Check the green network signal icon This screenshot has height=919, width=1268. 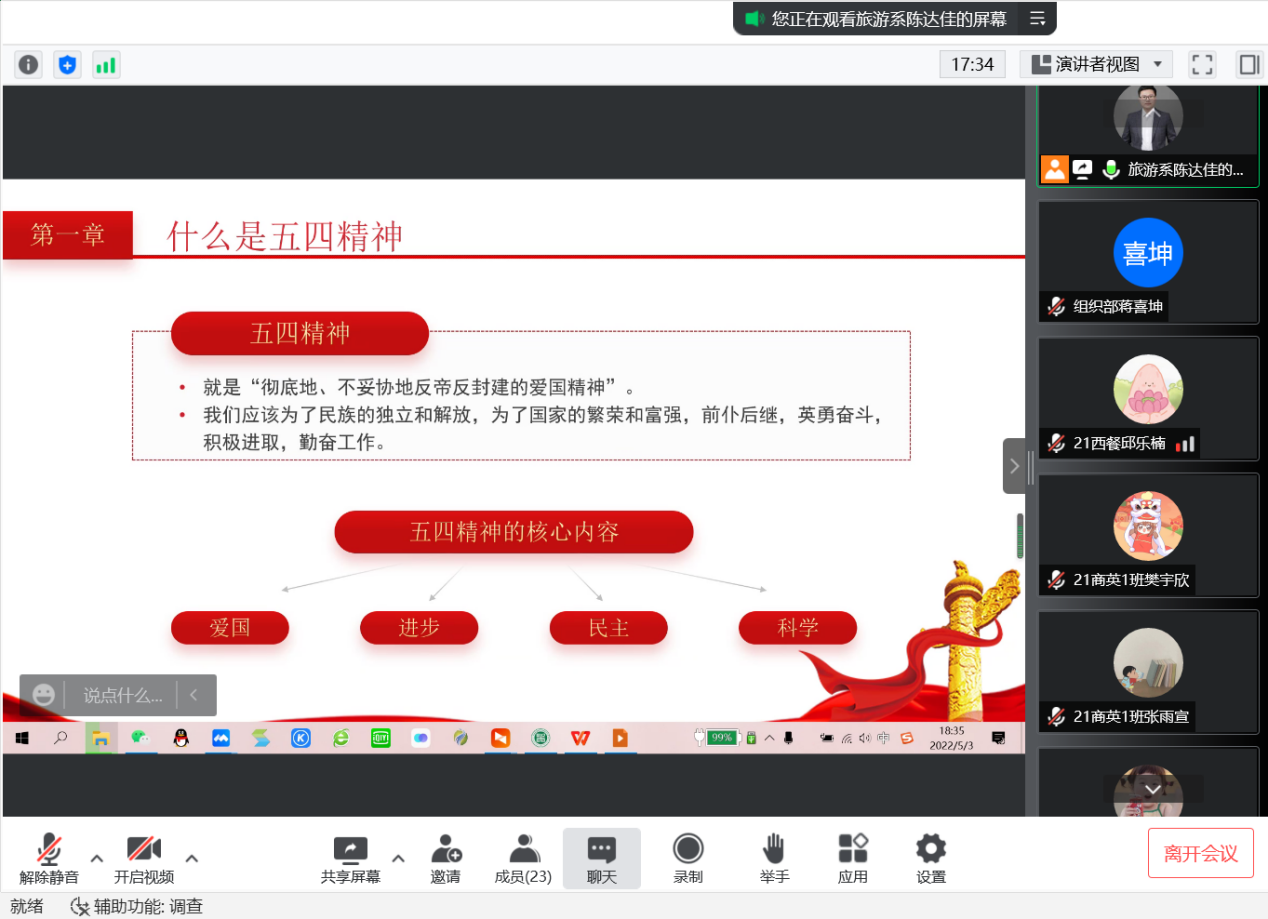[x=105, y=65]
